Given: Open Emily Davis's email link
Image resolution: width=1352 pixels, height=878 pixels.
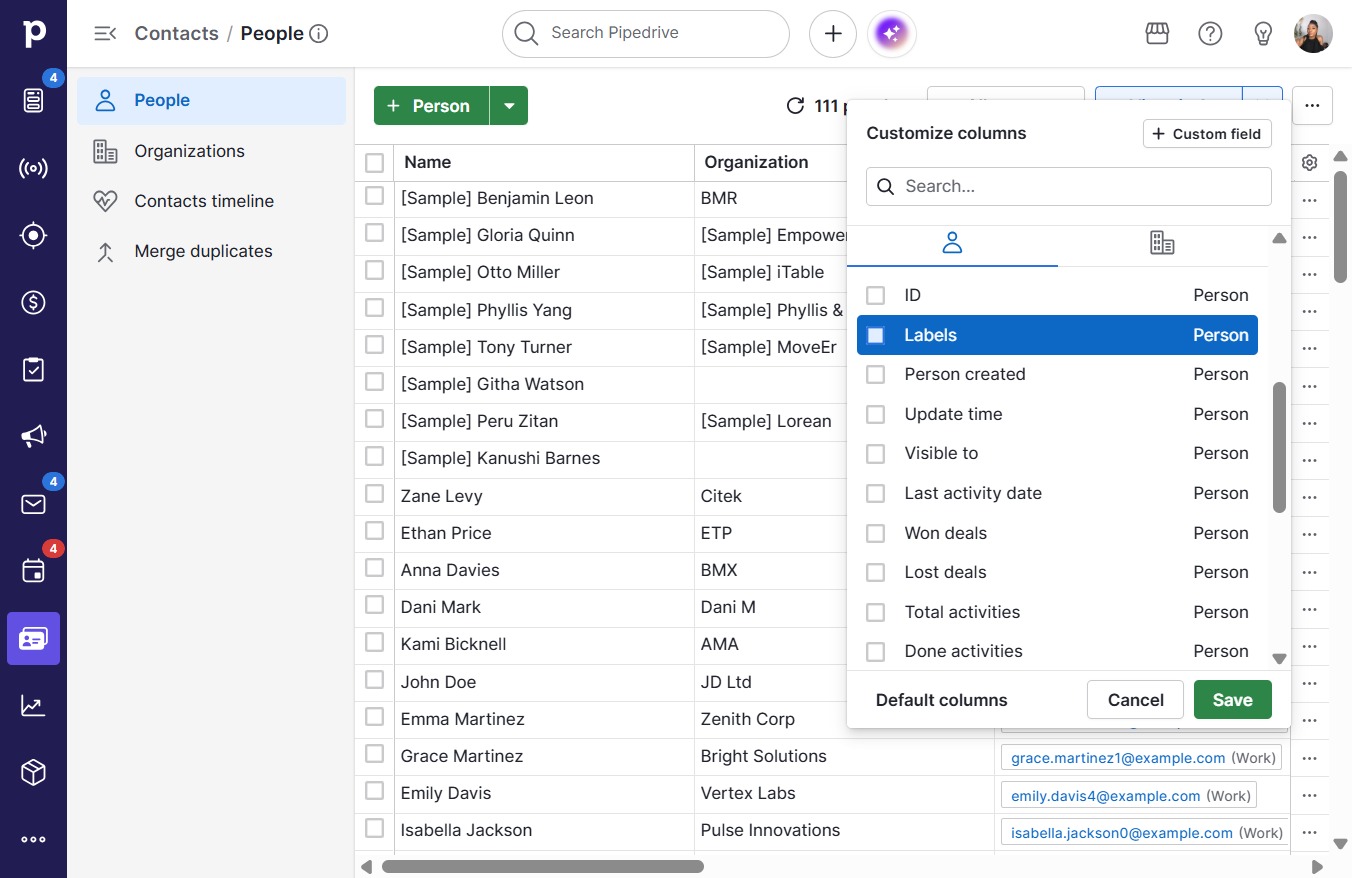Looking at the screenshot, I should pos(1105,796).
